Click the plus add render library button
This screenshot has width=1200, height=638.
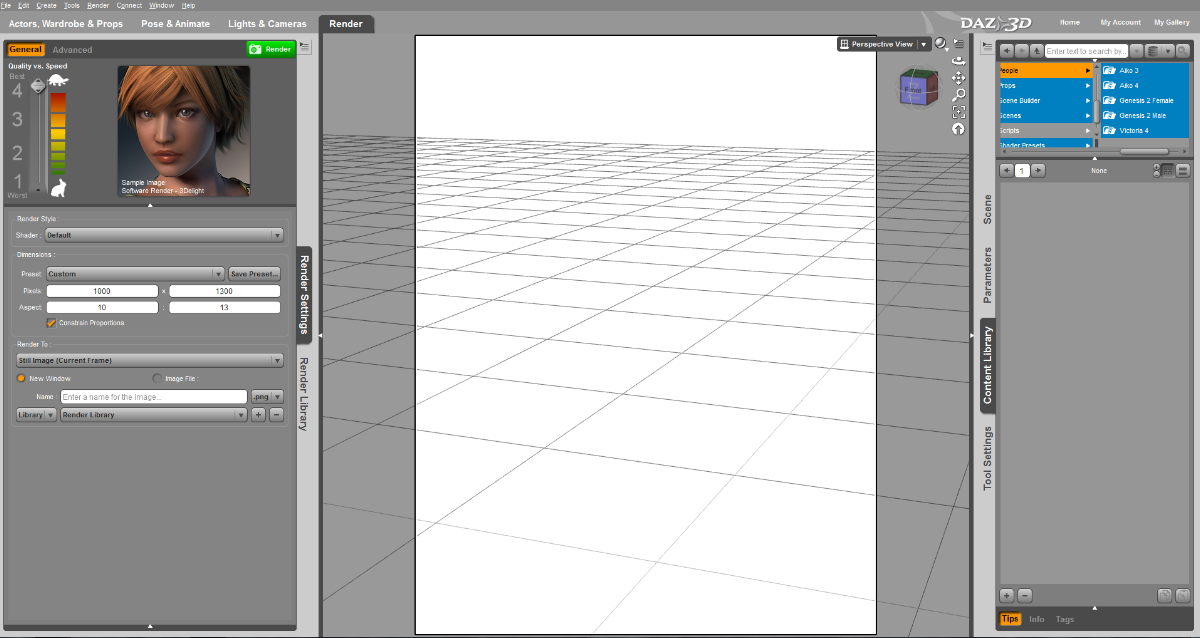[x=258, y=414]
